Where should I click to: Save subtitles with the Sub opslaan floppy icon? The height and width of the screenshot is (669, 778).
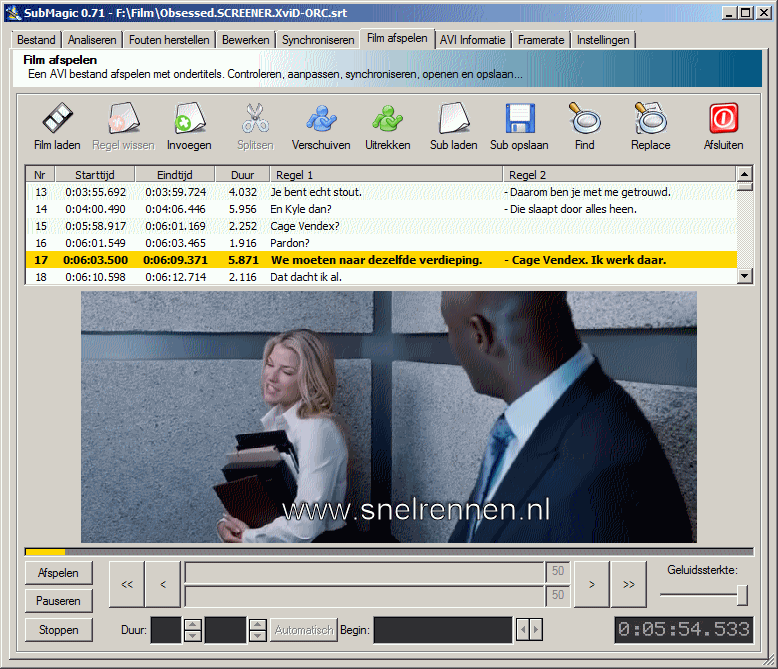[x=519, y=118]
